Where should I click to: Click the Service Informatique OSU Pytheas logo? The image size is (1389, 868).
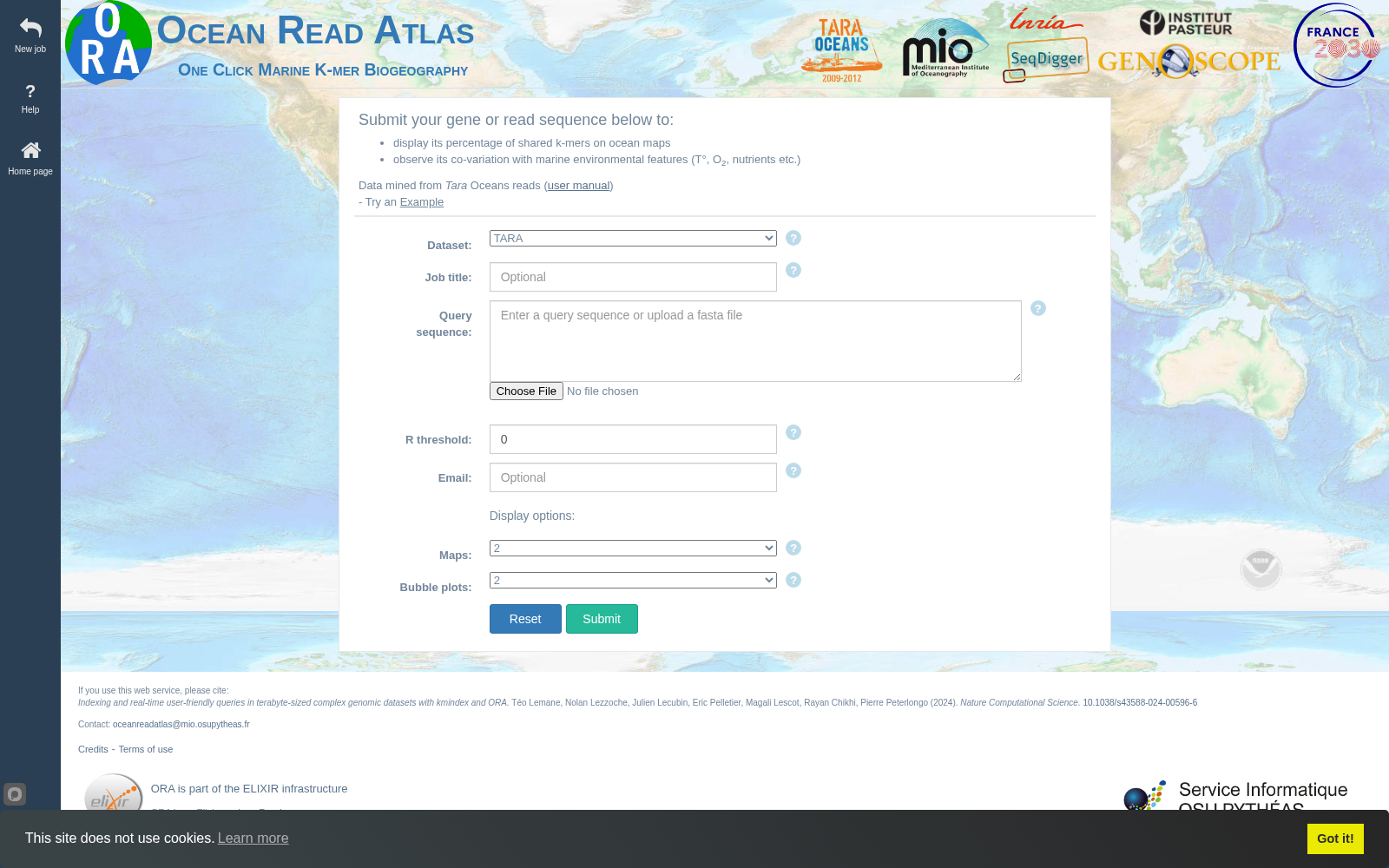(x=1235, y=795)
